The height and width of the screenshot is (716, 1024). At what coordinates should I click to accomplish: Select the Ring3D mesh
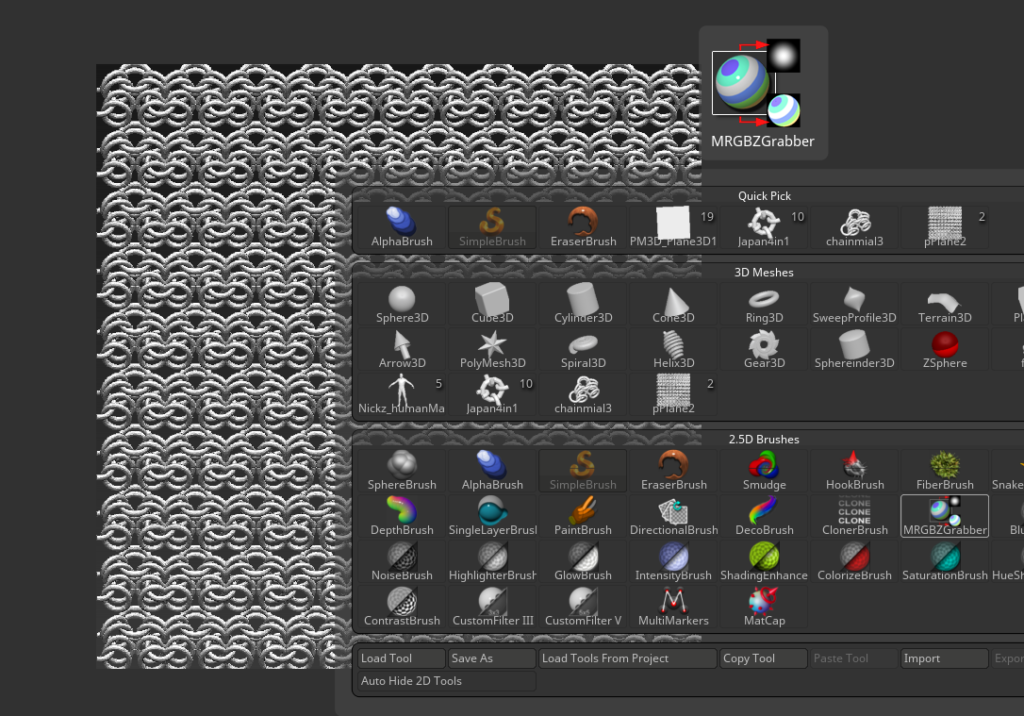tap(764, 304)
